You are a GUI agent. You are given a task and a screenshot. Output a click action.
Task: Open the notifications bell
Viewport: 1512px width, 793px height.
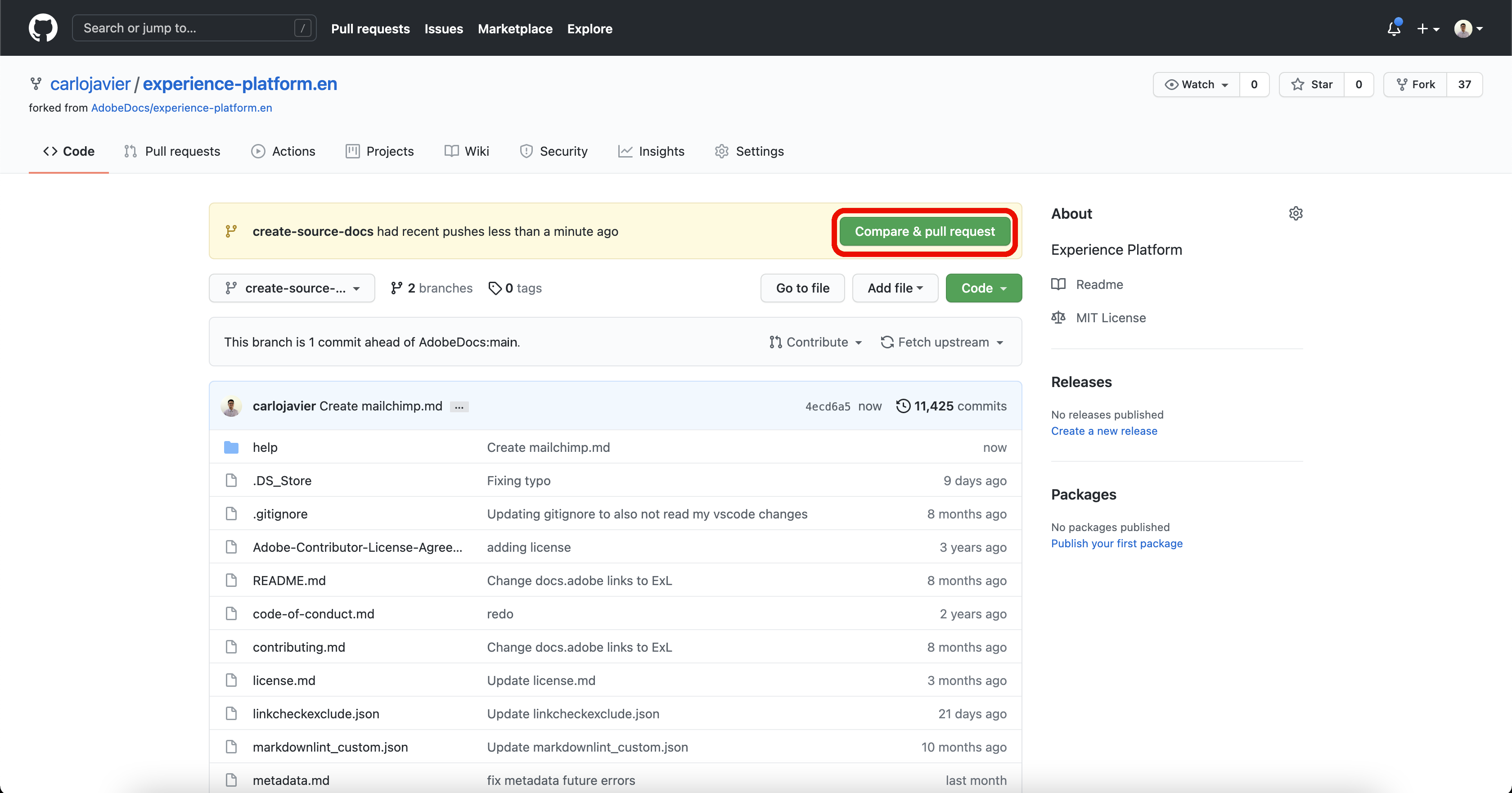point(1394,28)
